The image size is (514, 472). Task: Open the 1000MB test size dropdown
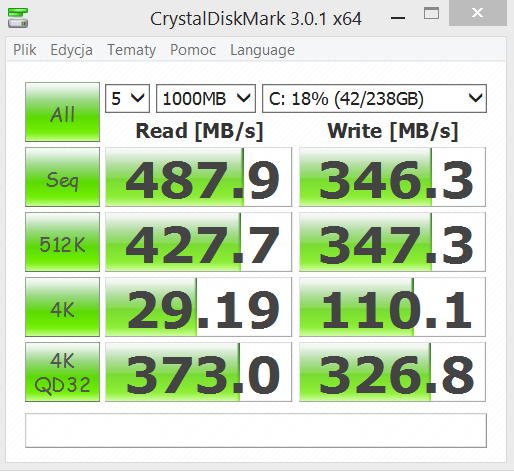[x=206, y=99]
